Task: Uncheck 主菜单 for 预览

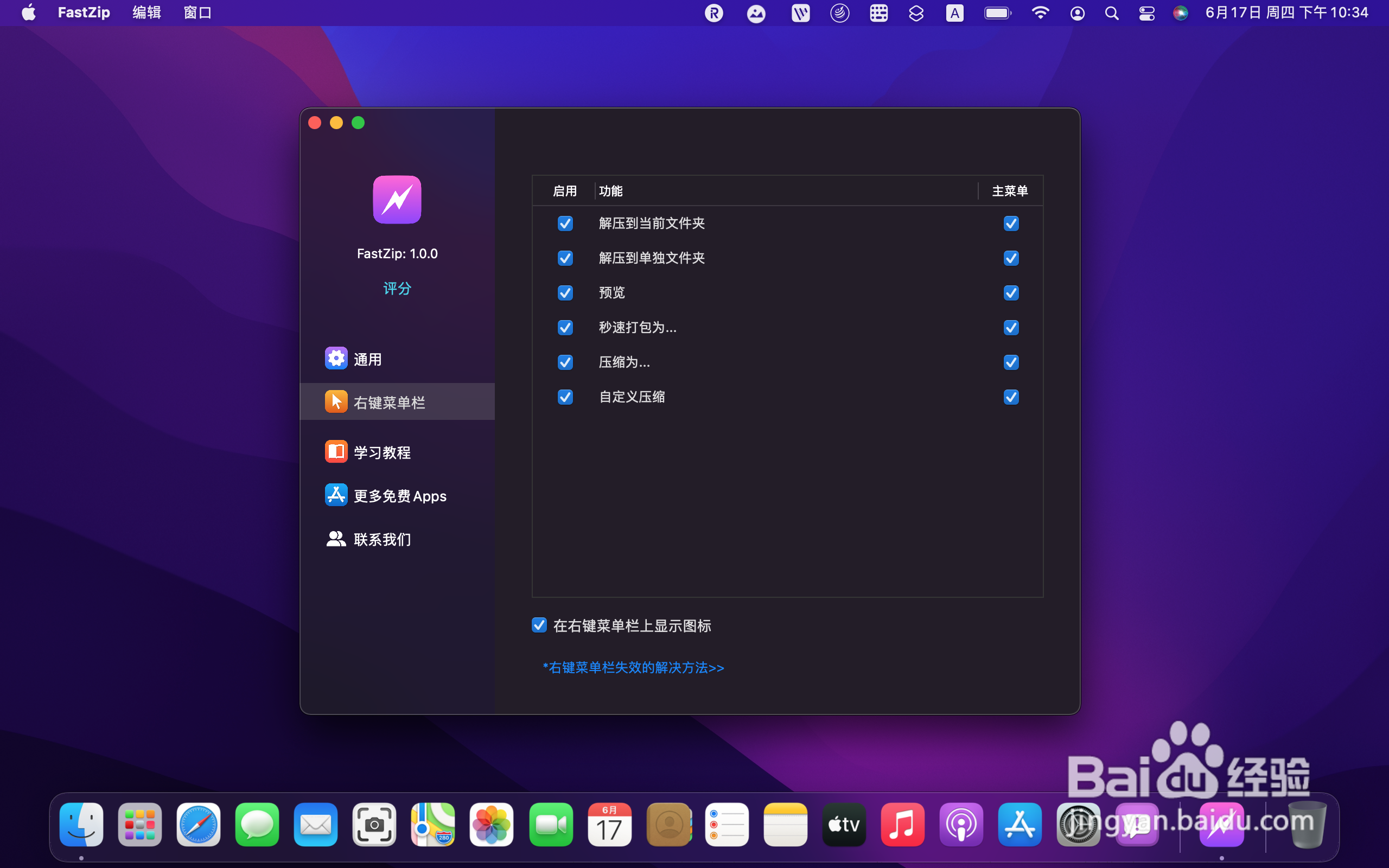Action: tap(1011, 293)
